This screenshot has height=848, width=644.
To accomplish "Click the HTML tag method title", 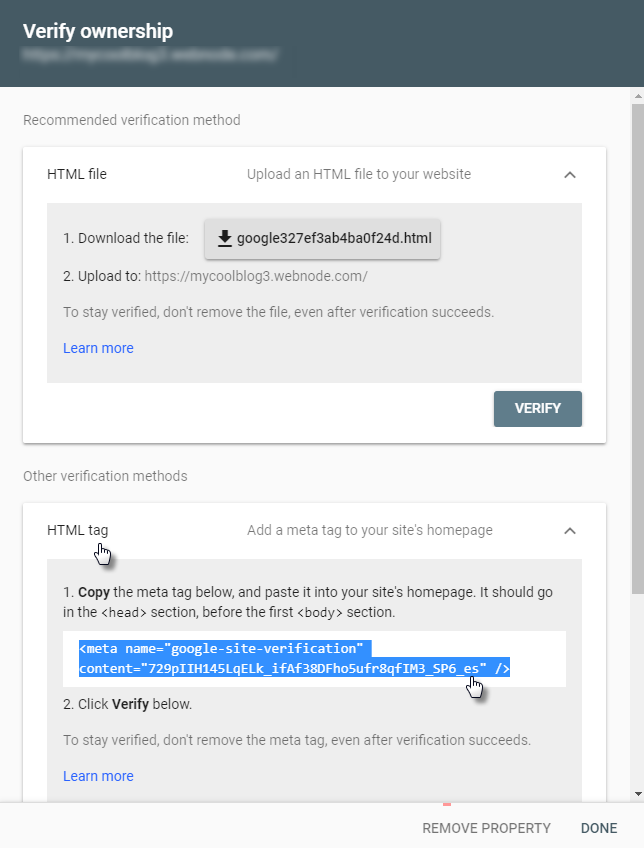I will [77, 530].
